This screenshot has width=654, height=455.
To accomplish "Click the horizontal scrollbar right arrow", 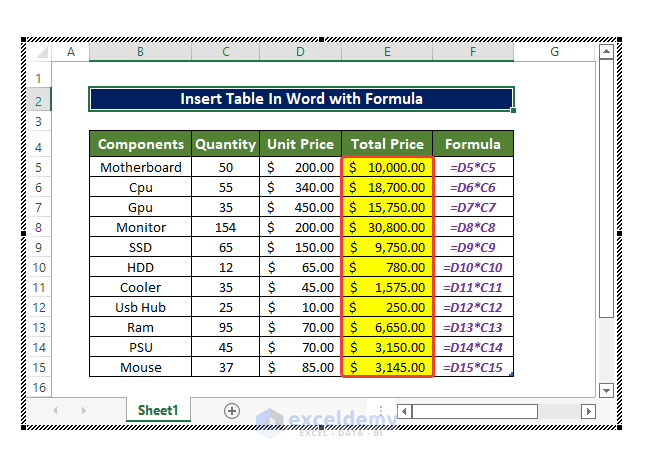I will tap(588, 411).
